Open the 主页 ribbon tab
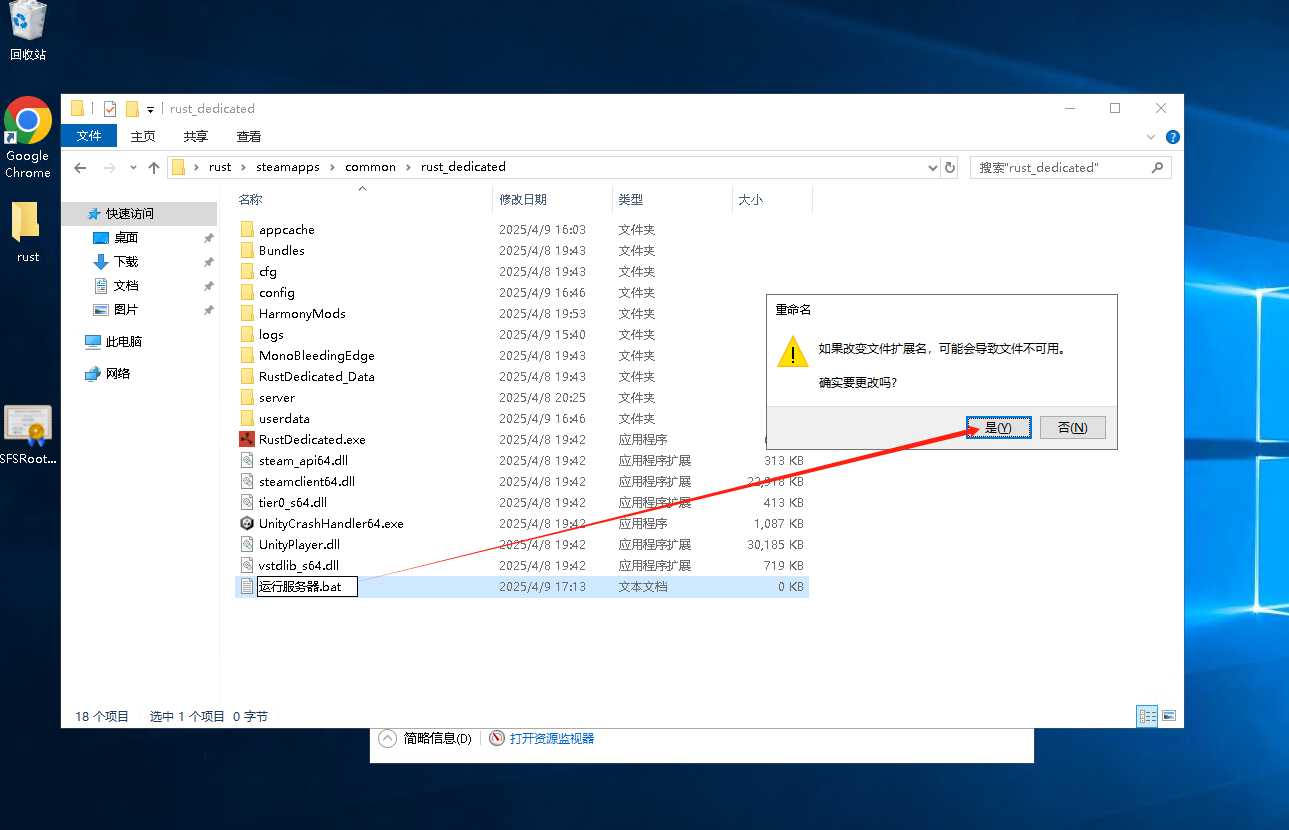The height and width of the screenshot is (830, 1289). click(x=143, y=136)
